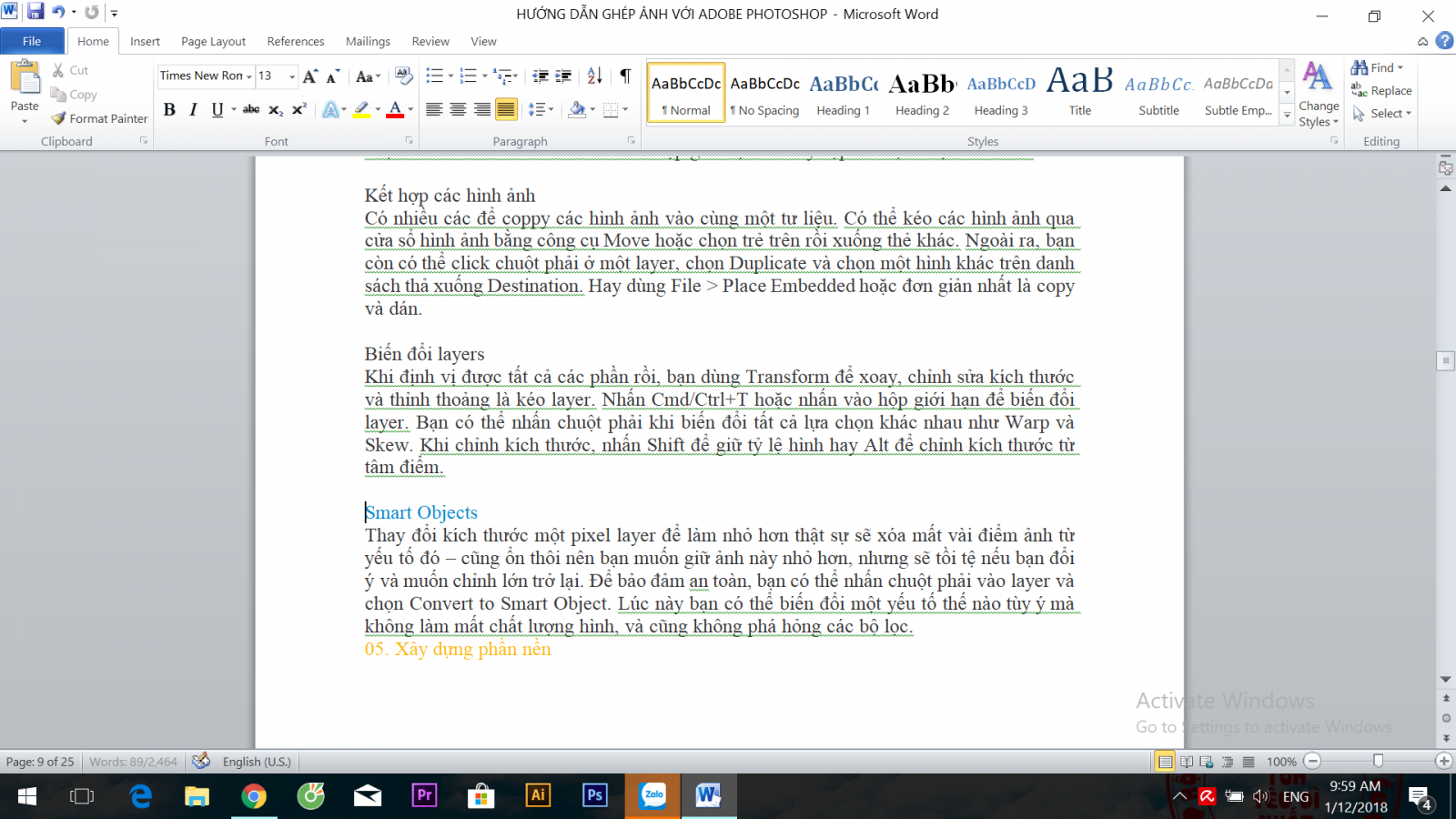This screenshot has height=819, width=1456.
Task: Open font color dropdown arrow
Action: coord(410,109)
